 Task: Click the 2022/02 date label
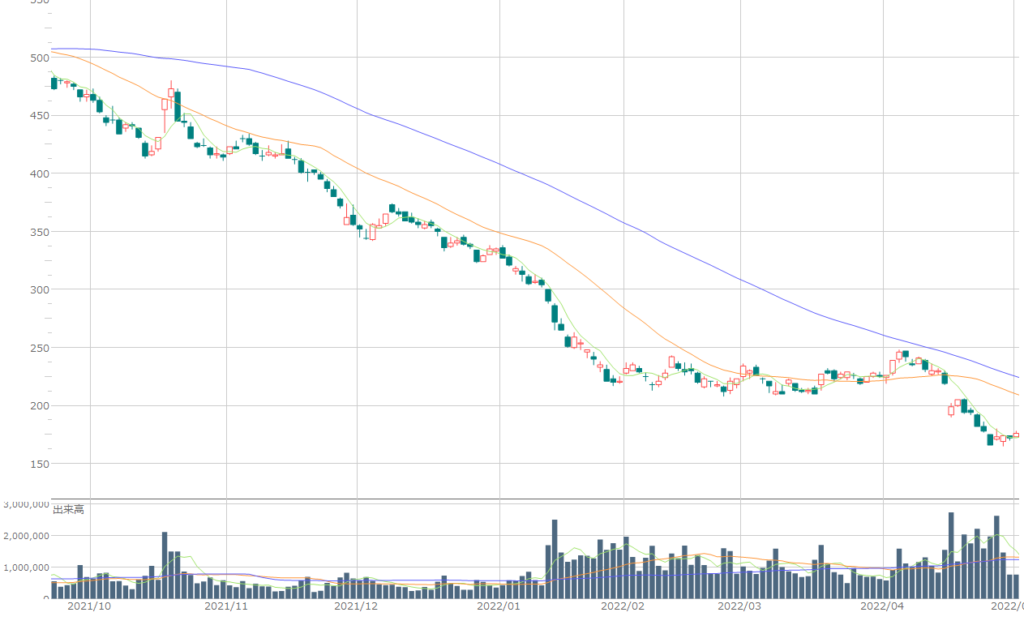[x=622, y=606]
